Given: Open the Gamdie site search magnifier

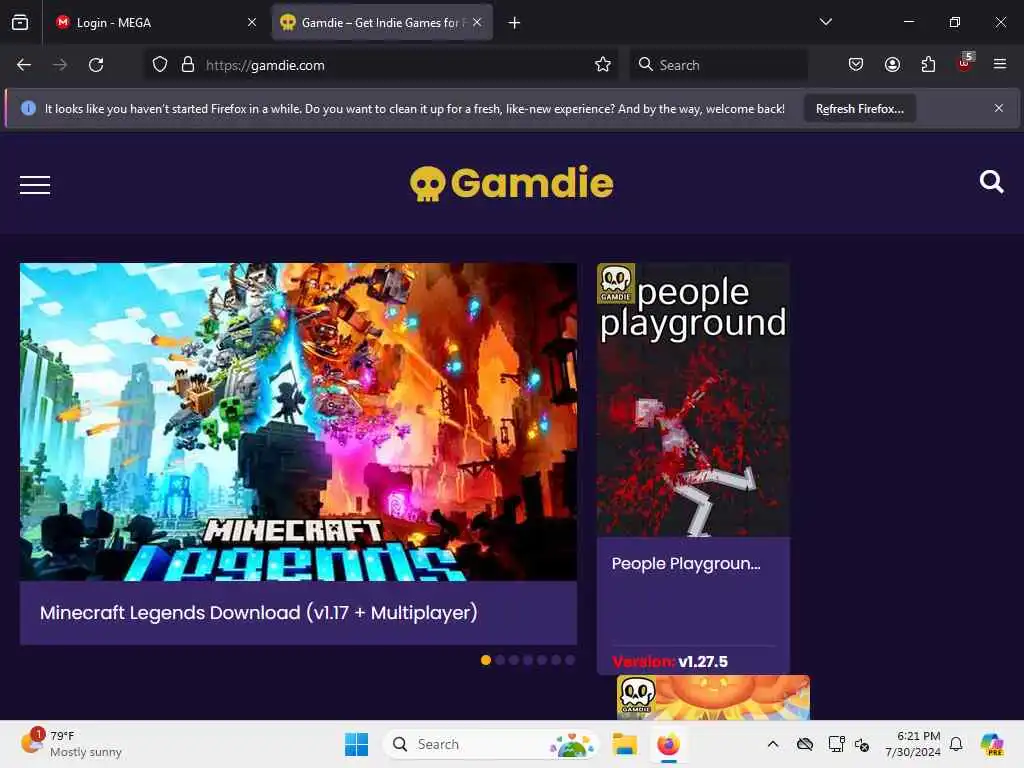Looking at the screenshot, I should [x=991, y=182].
